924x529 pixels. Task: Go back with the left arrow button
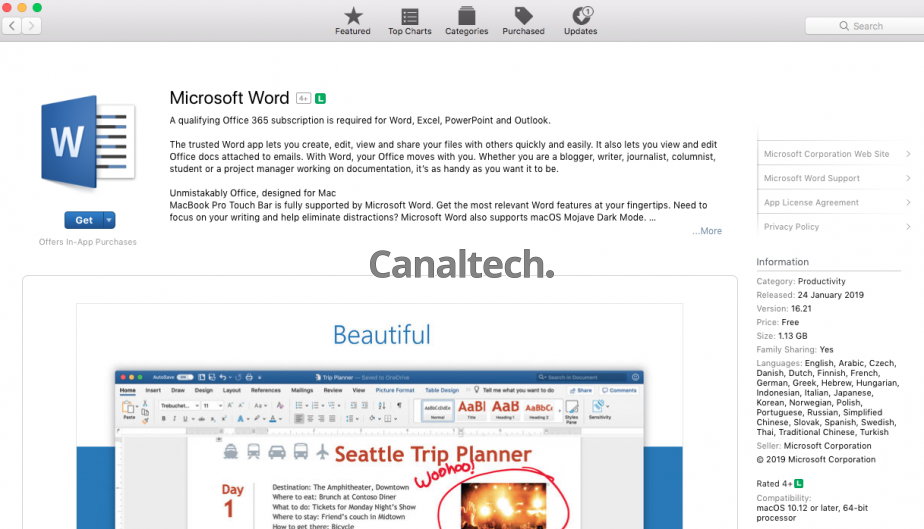12,25
